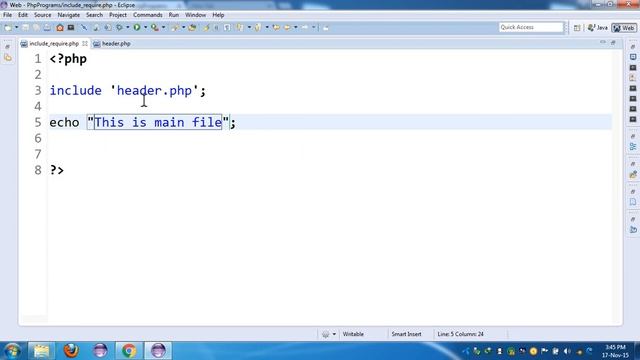Open Windows Explorer from the taskbar
The height and width of the screenshot is (360, 640).
pos(41,351)
